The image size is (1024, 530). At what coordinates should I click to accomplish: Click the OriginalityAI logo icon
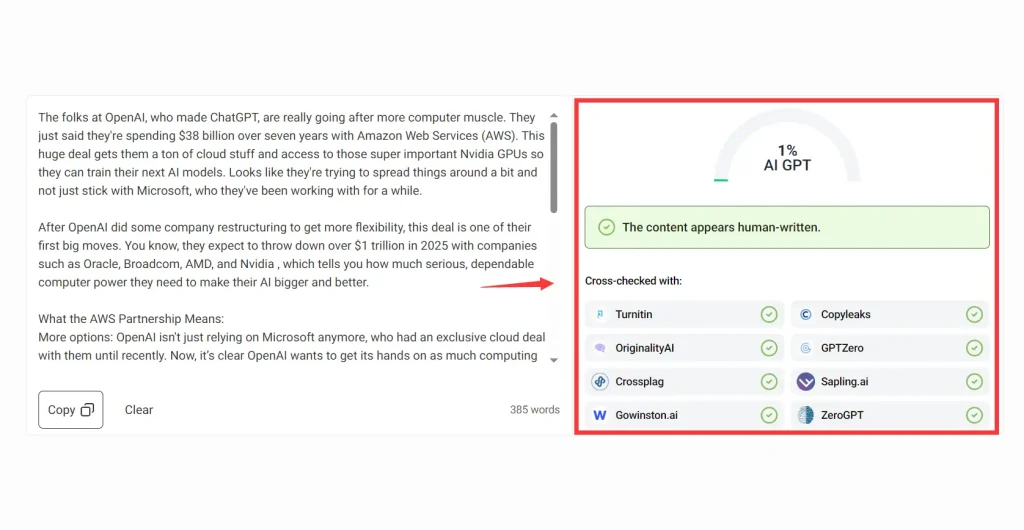(600, 348)
